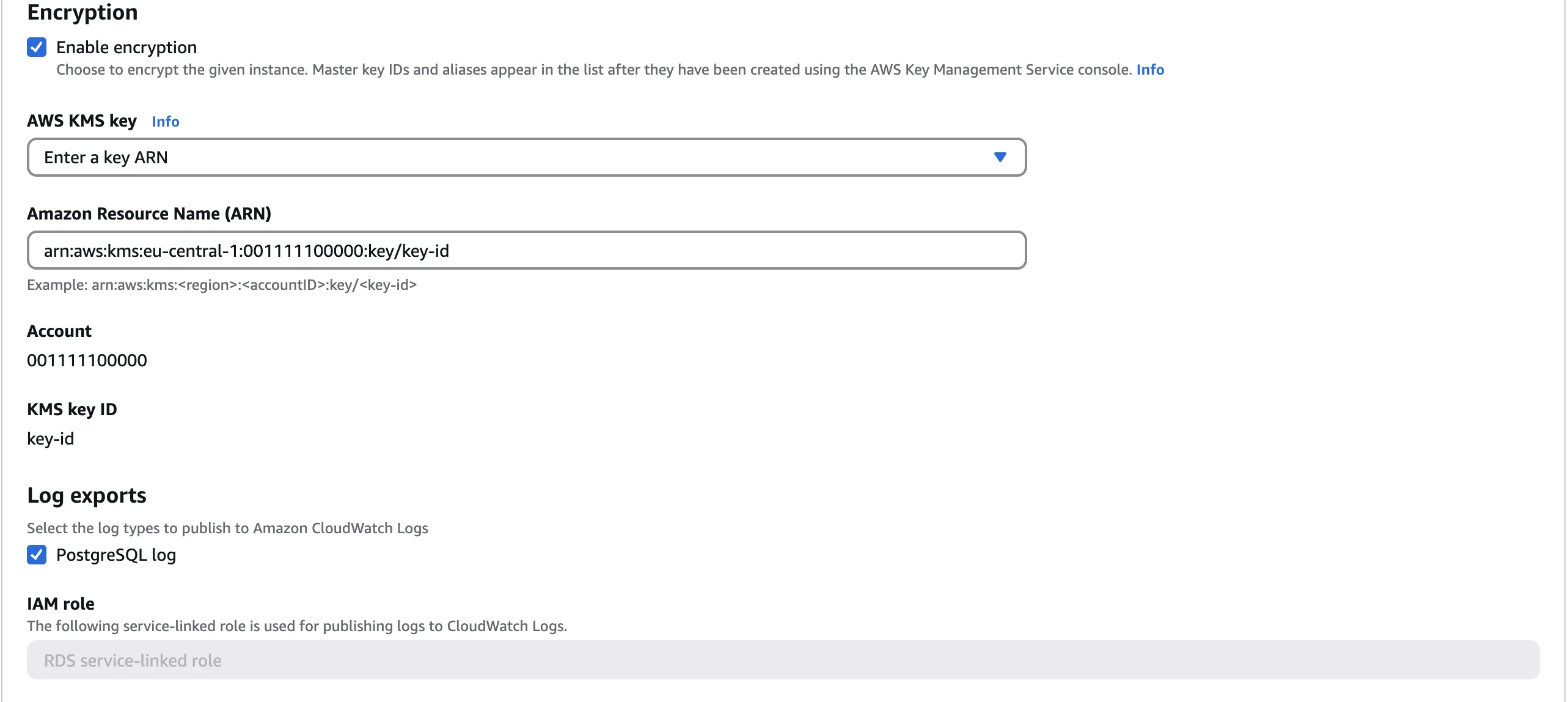Click the PostgreSQL log label text
1568x702 pixels.
116,555
